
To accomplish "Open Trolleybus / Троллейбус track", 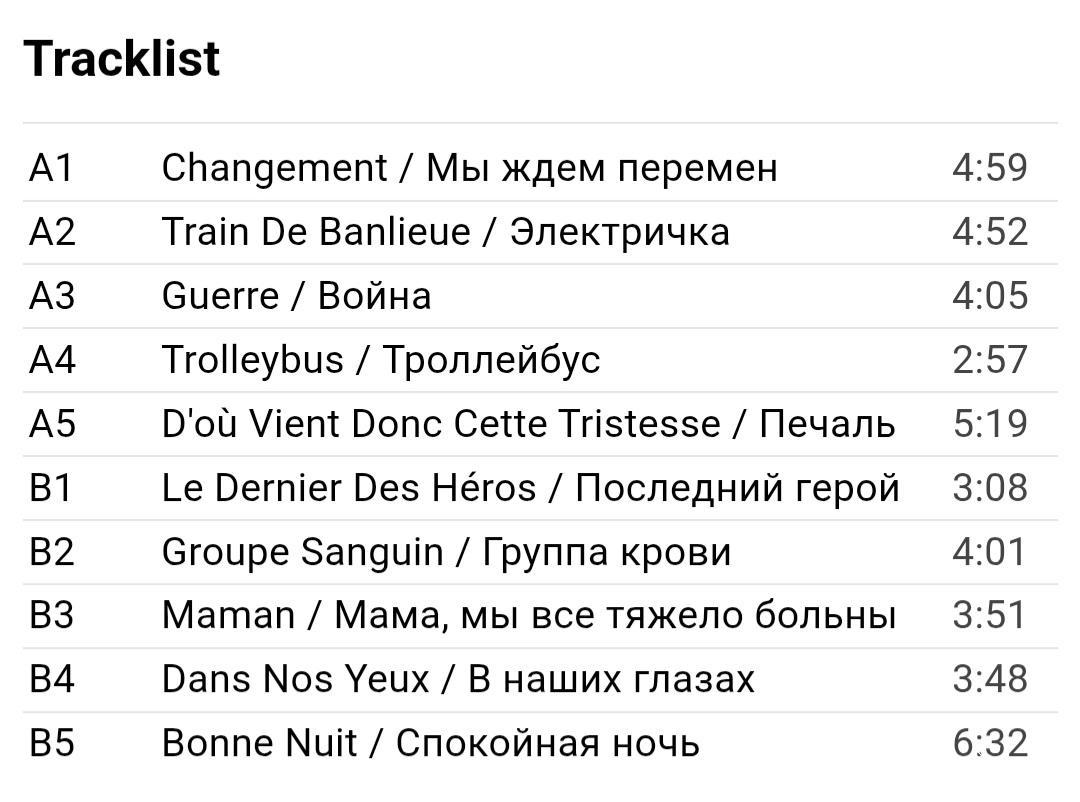I will click(380, 360).
